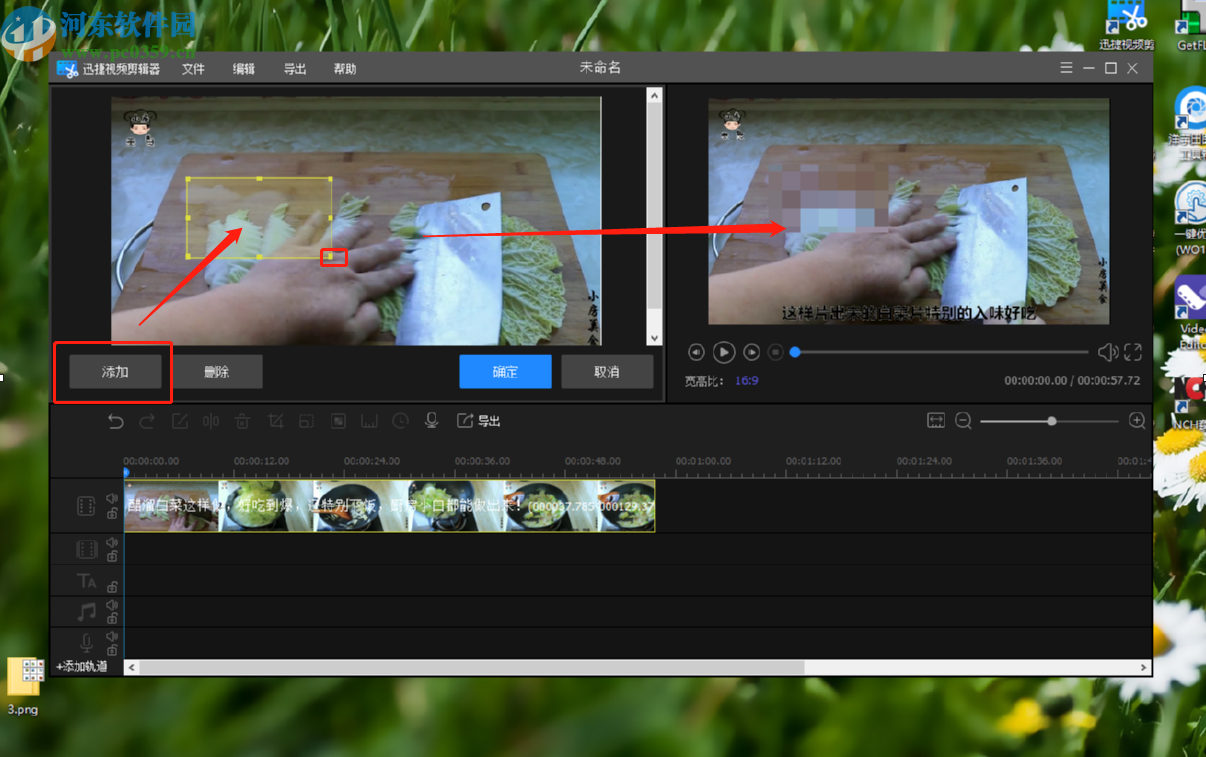Click the undo arrow in the toolbar

116,421
